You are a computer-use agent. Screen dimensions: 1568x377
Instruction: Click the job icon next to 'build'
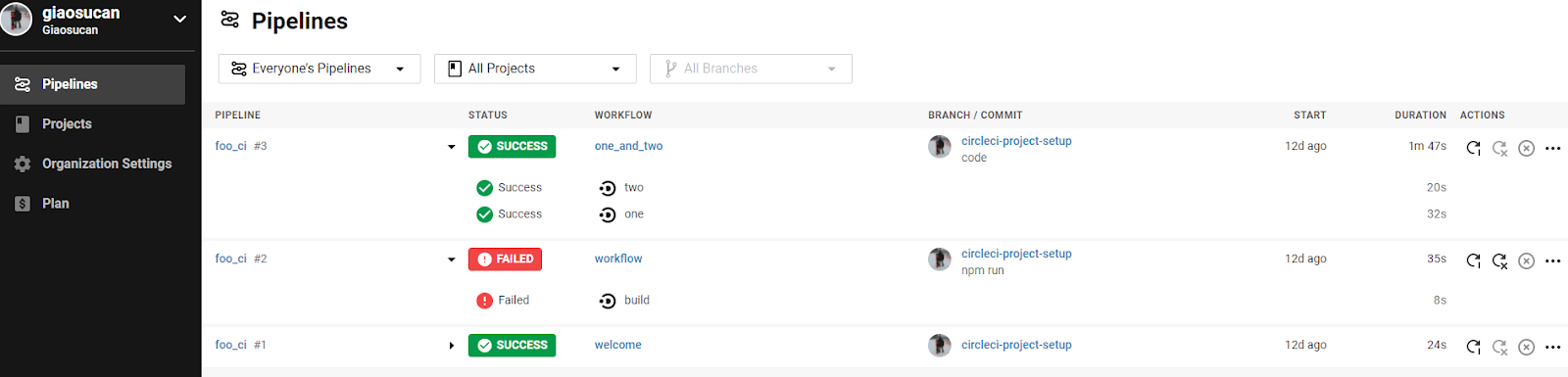click(x=608, y=301)
